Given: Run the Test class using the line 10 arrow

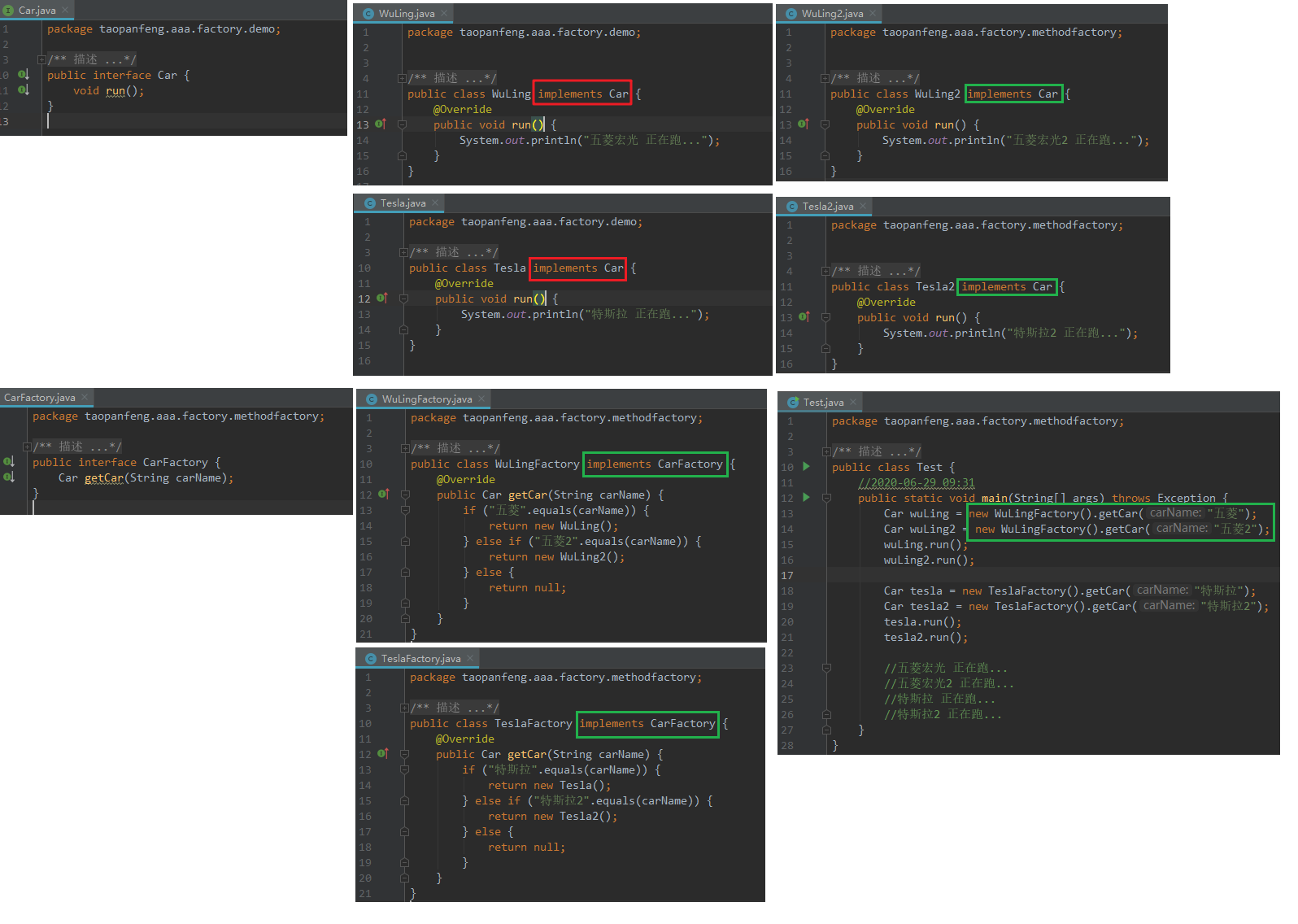Looking at the screenshot, I should (807, 467).
